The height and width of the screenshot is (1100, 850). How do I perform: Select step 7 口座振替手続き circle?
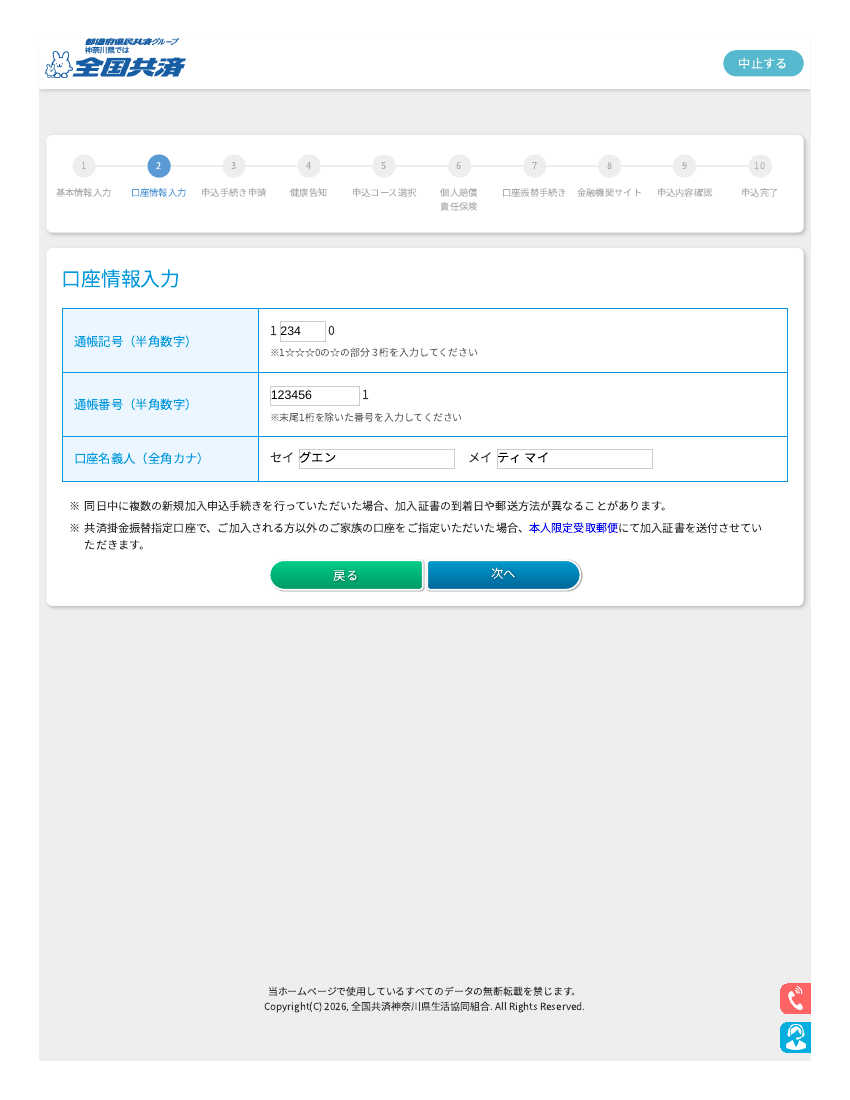(534, 166)
